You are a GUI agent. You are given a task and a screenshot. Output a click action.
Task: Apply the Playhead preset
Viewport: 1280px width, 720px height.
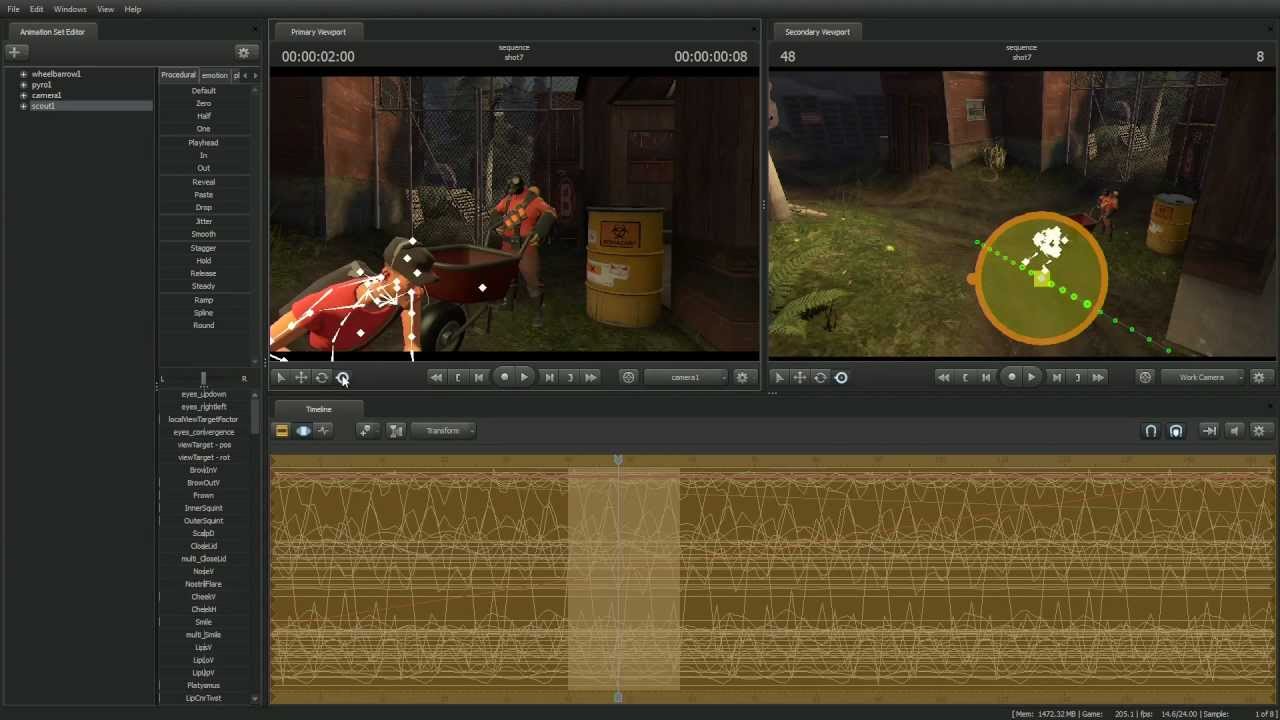[203, 143]
